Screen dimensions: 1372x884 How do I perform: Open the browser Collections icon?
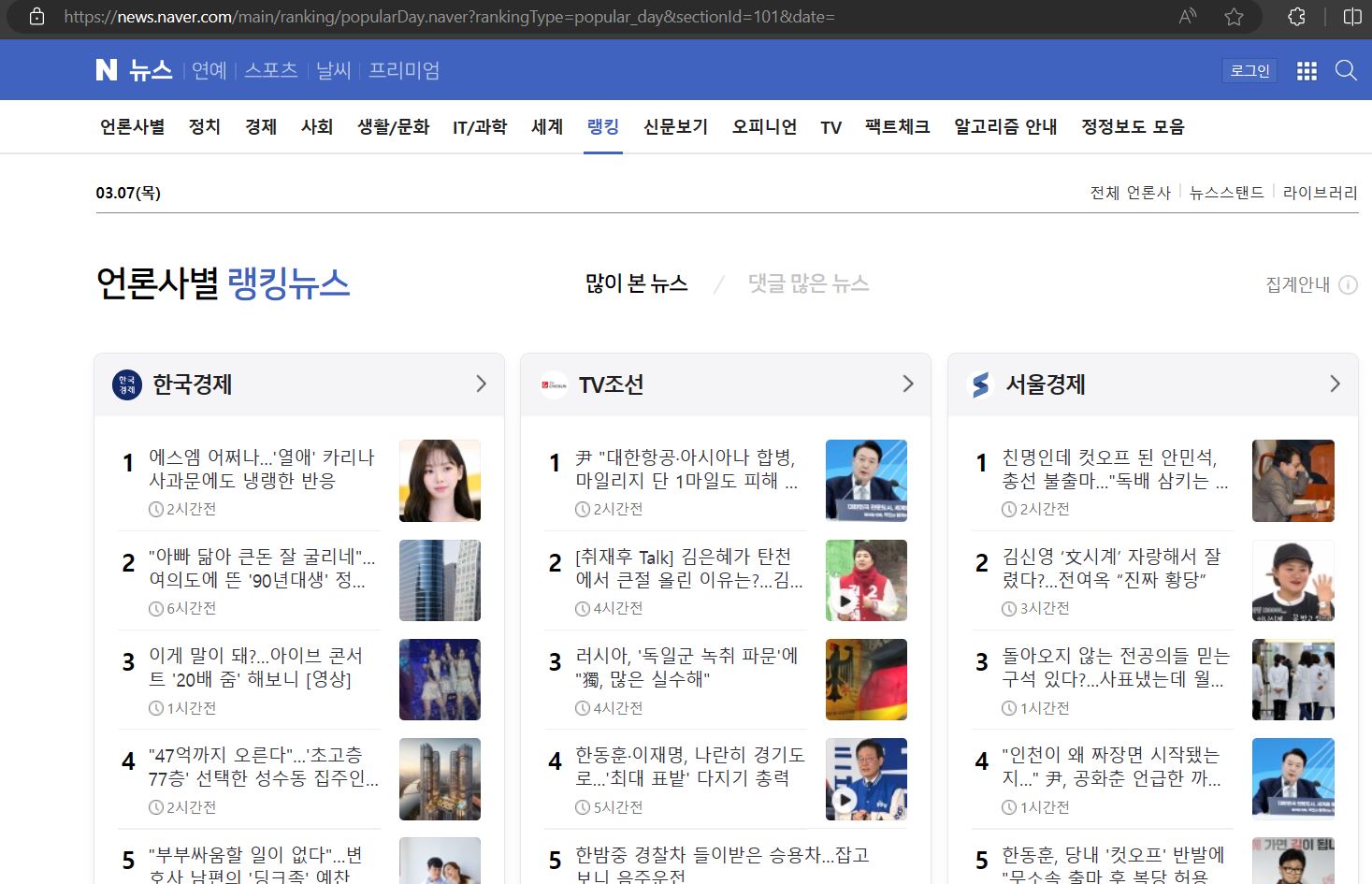coord(1295,16)
